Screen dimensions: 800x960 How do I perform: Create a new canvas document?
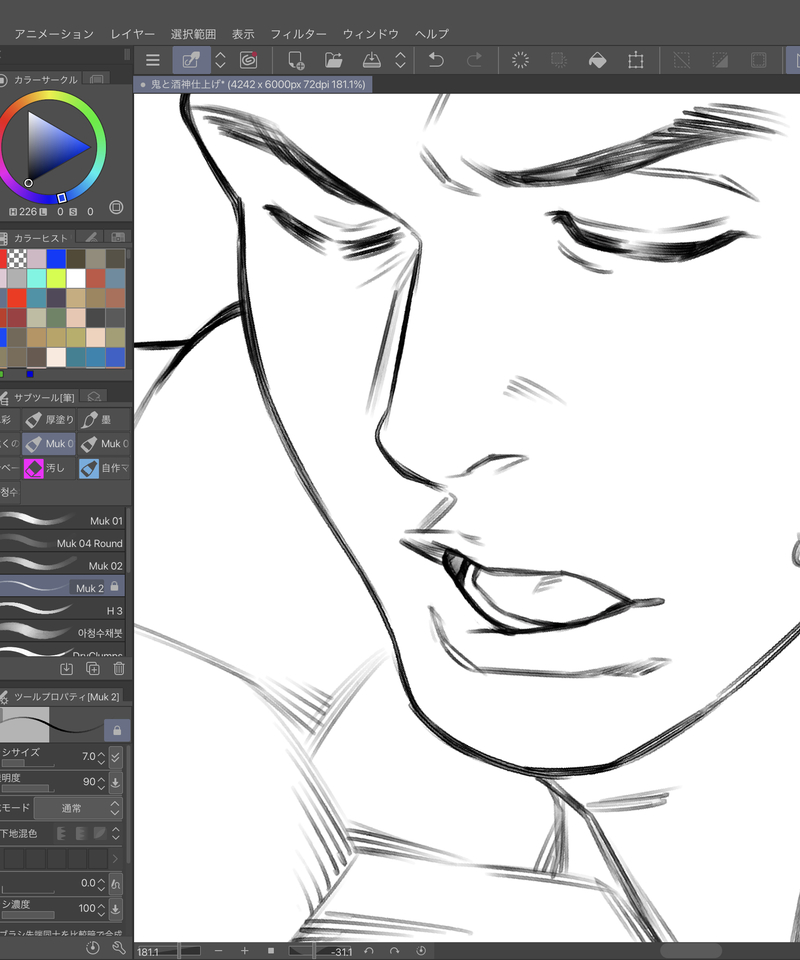pos(296,60)
